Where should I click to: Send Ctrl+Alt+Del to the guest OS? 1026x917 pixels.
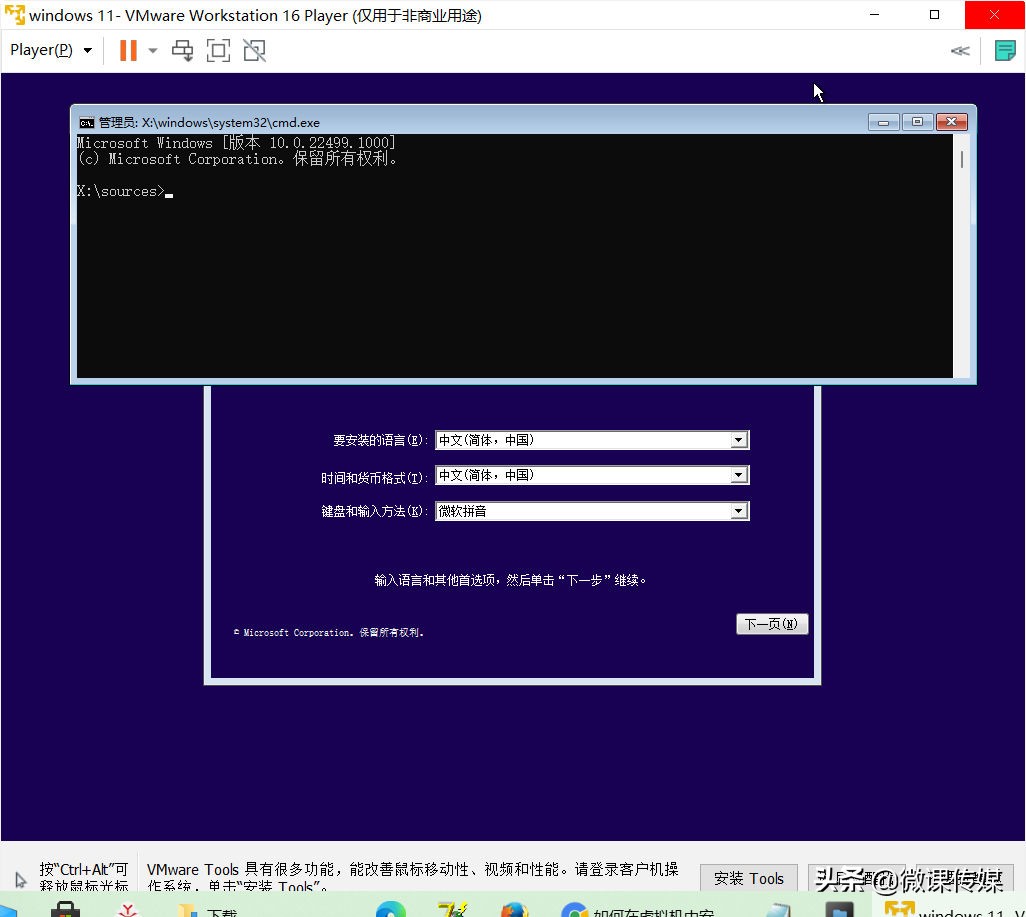[x=182, y=50]
